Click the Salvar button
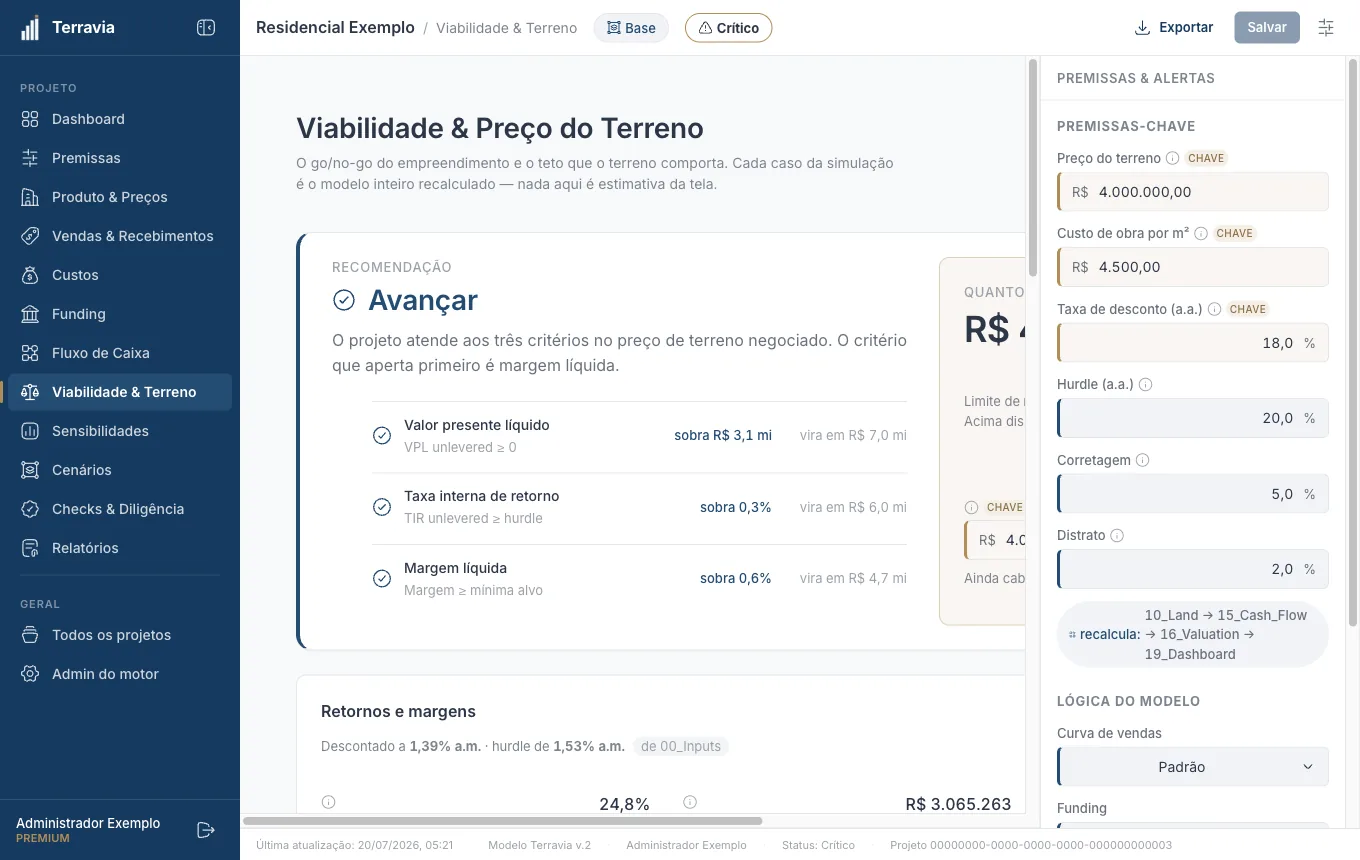 pos(1267,28)
